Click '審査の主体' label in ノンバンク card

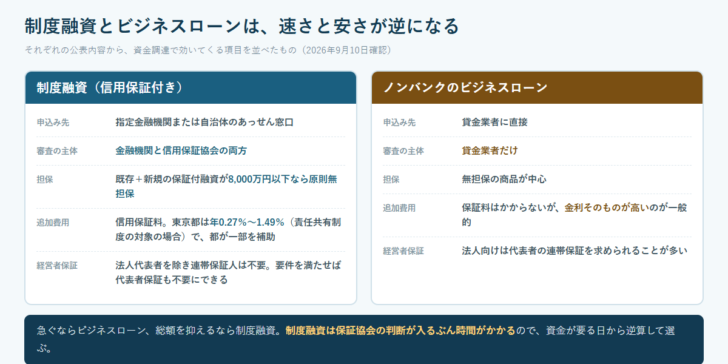(x=403, y=151)
